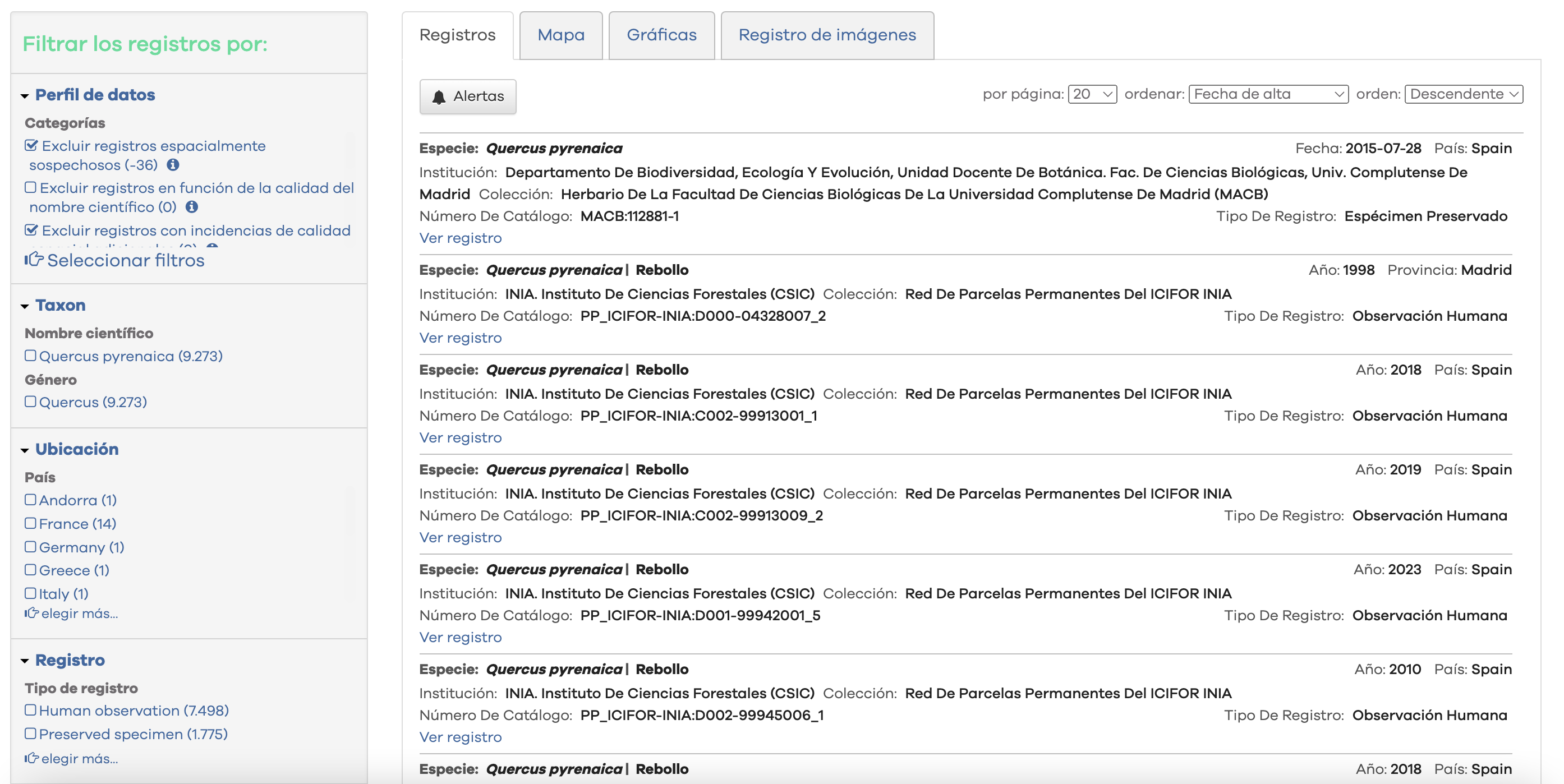Click info icon beside 'nombre científico (0)'
This screenshot has width=1564, height=784.
[192, 207]
